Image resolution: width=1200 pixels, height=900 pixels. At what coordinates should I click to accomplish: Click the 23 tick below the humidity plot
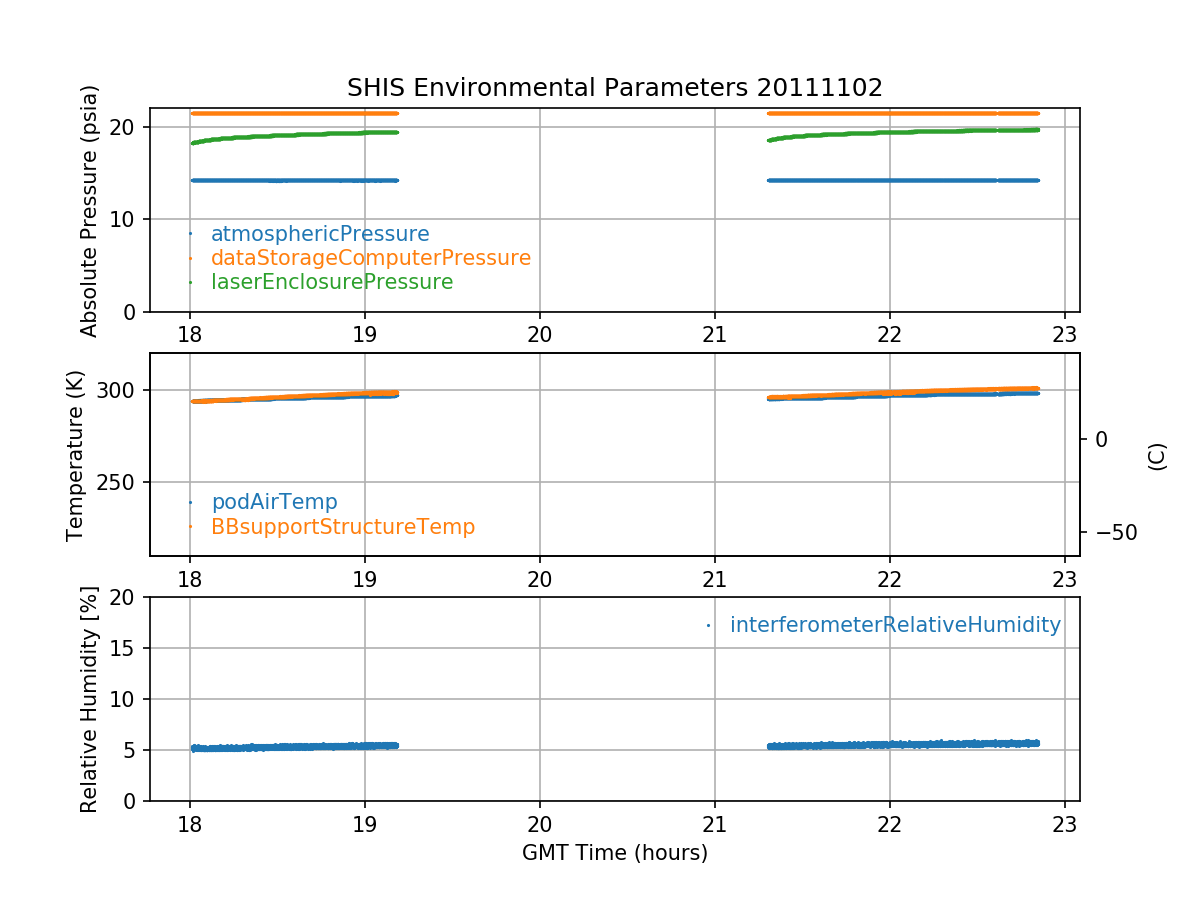click(x=1064, y=827)
